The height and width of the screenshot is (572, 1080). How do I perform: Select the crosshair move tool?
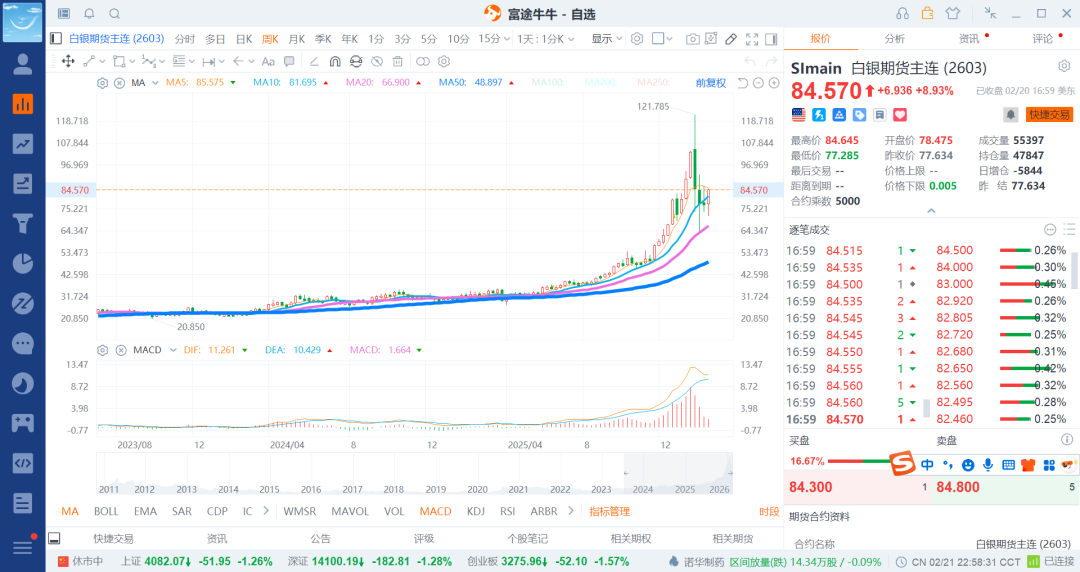68,61
